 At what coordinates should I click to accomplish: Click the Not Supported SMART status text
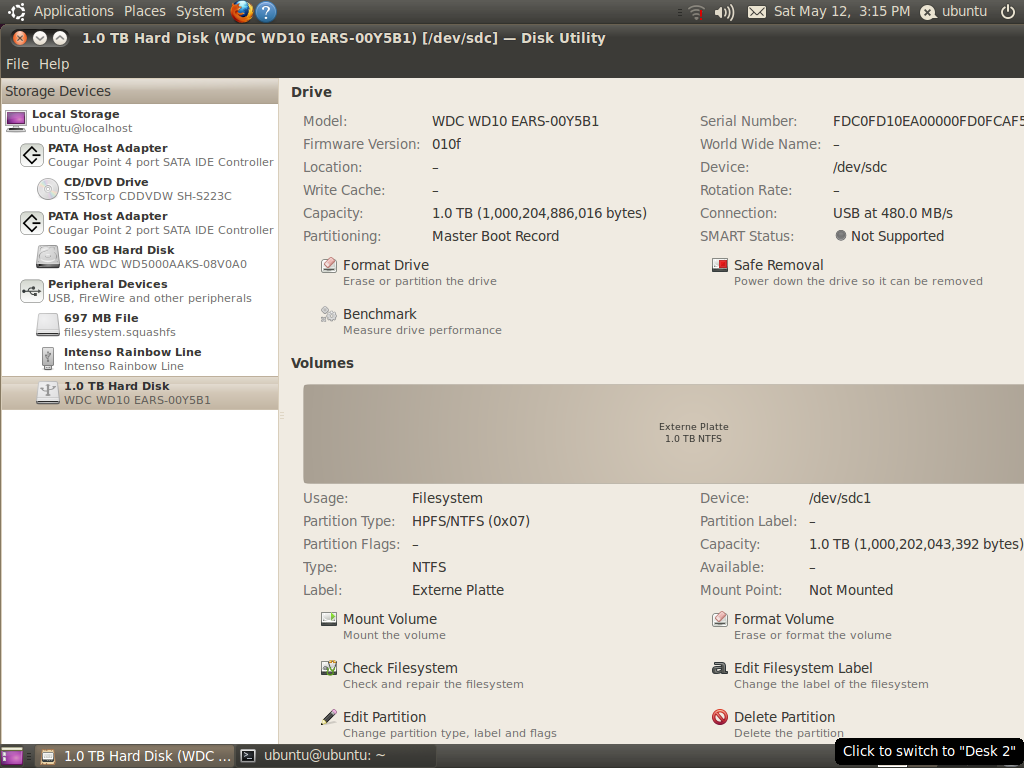tap(897, 236)
